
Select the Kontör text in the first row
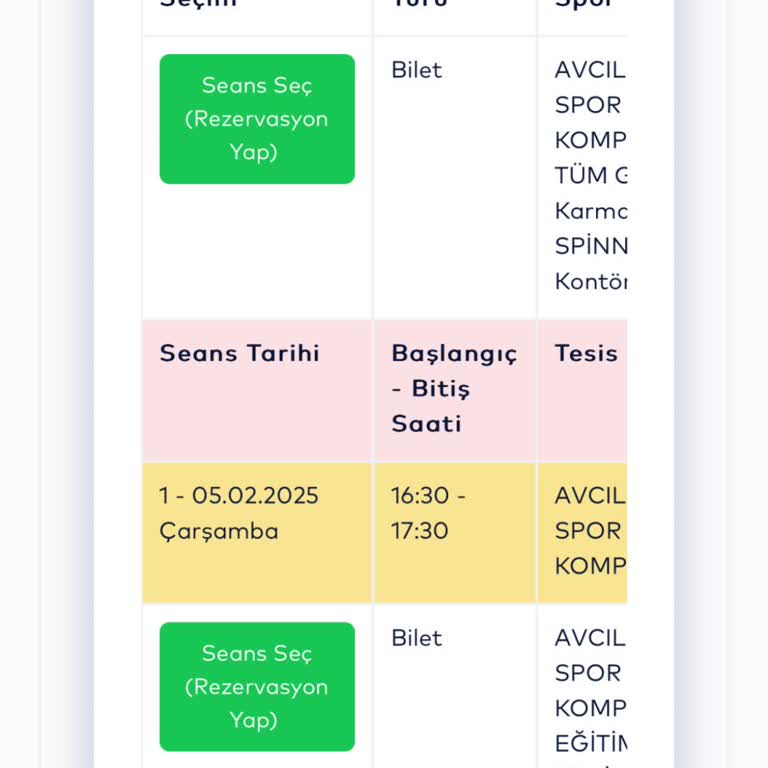[x=591, y=282]
